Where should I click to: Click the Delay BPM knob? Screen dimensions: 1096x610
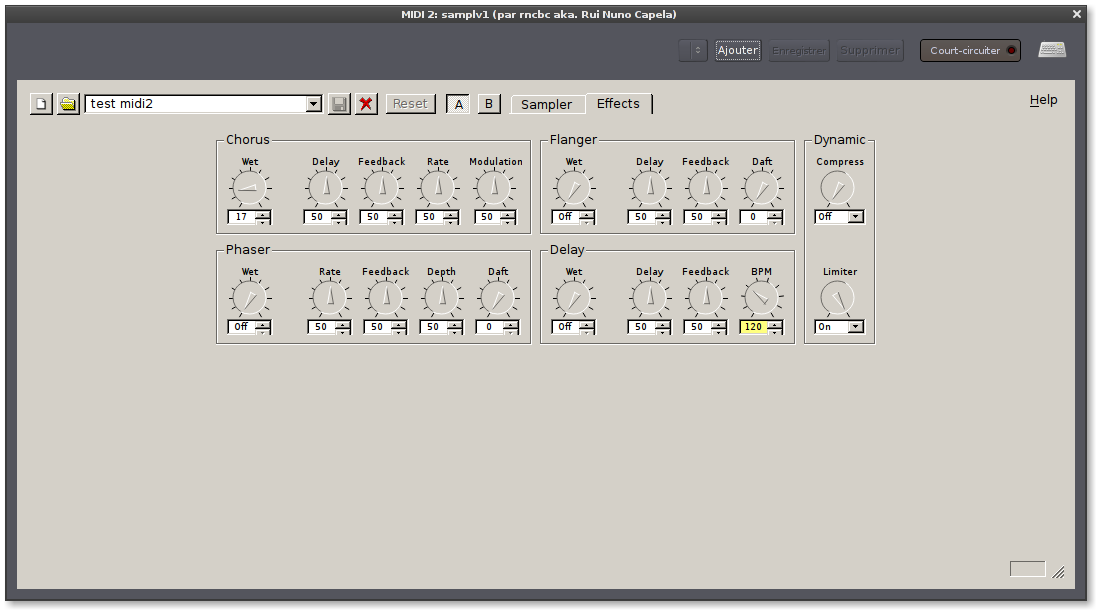[x=762, y=298]
